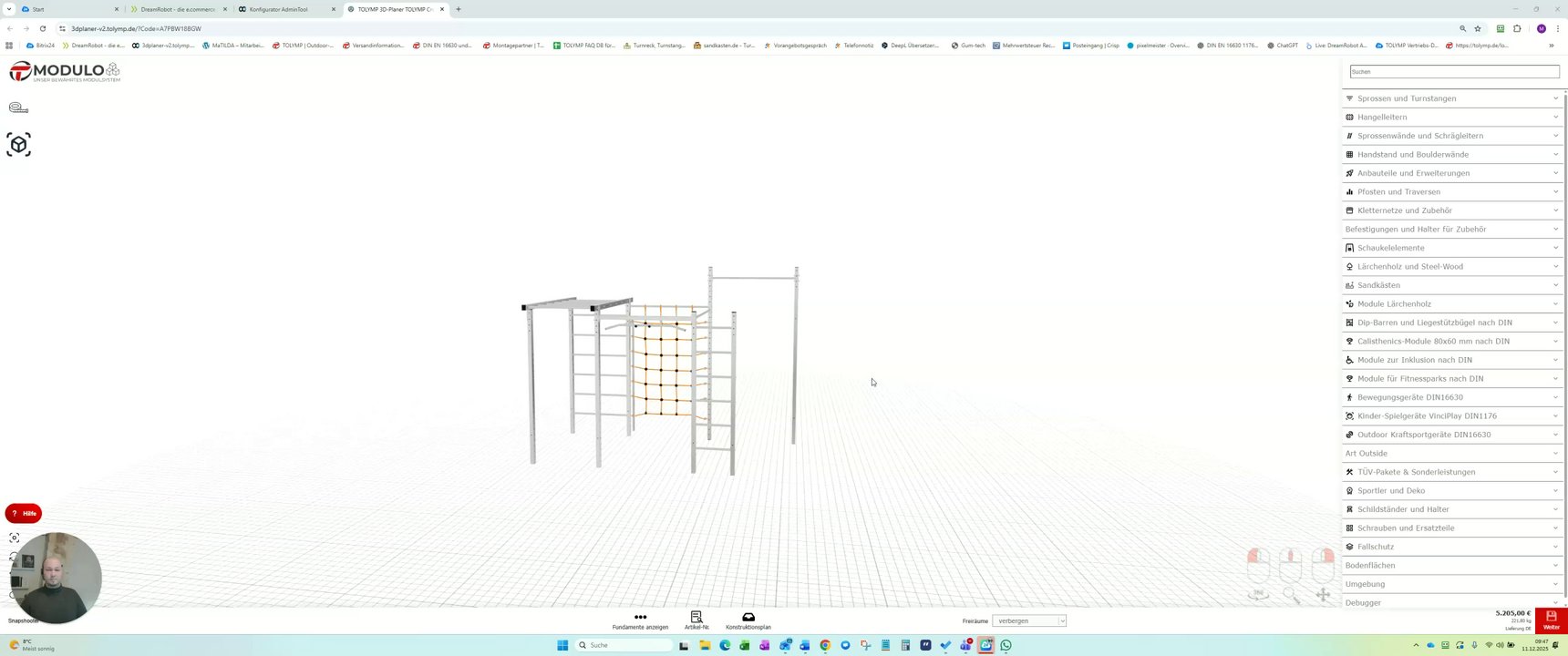Viewport: 1568px width, 656px height.
Task: Open the Windows Start menu
Action: point(562,645)
